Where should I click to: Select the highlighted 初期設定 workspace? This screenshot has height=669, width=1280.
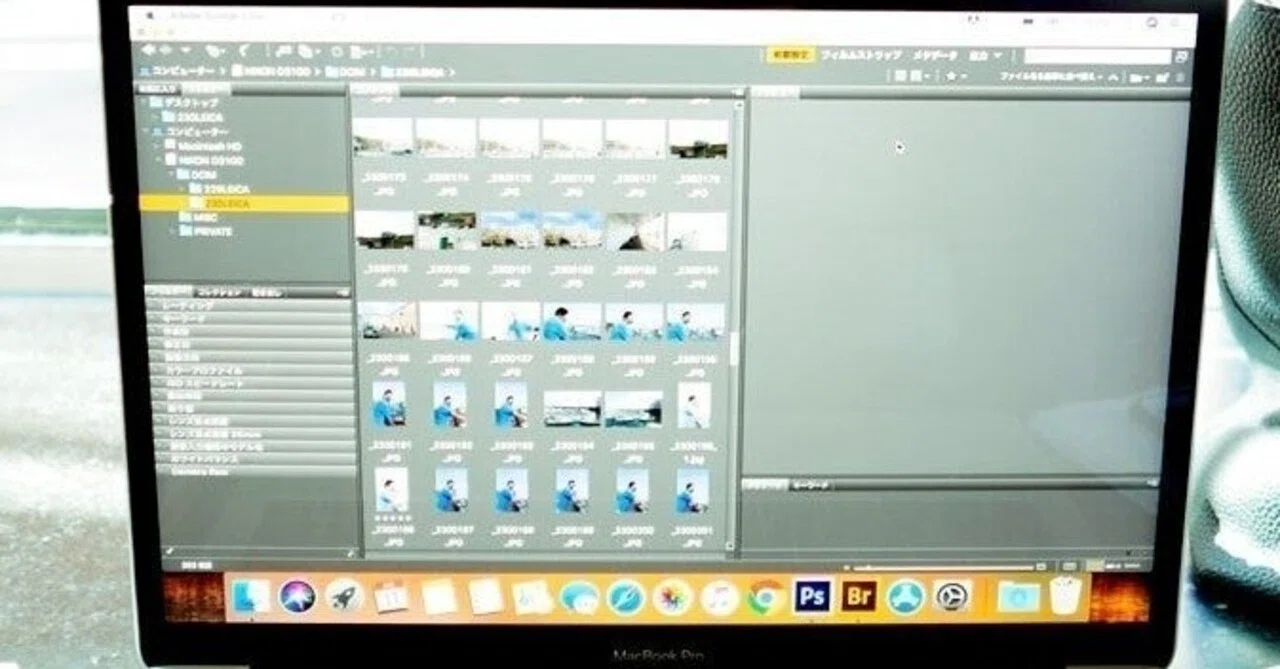790,56
